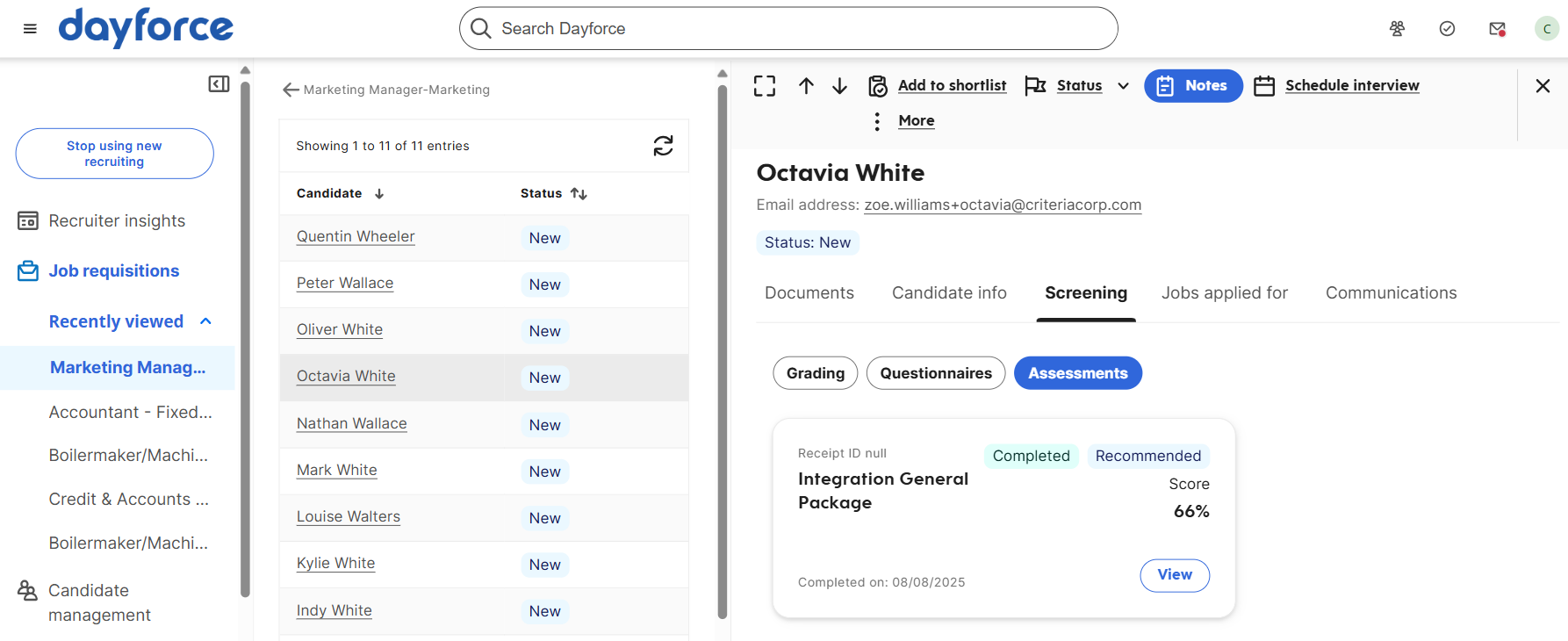
Task: Click the Job requisitions briefcase icon
Action: tap(28, 271)
